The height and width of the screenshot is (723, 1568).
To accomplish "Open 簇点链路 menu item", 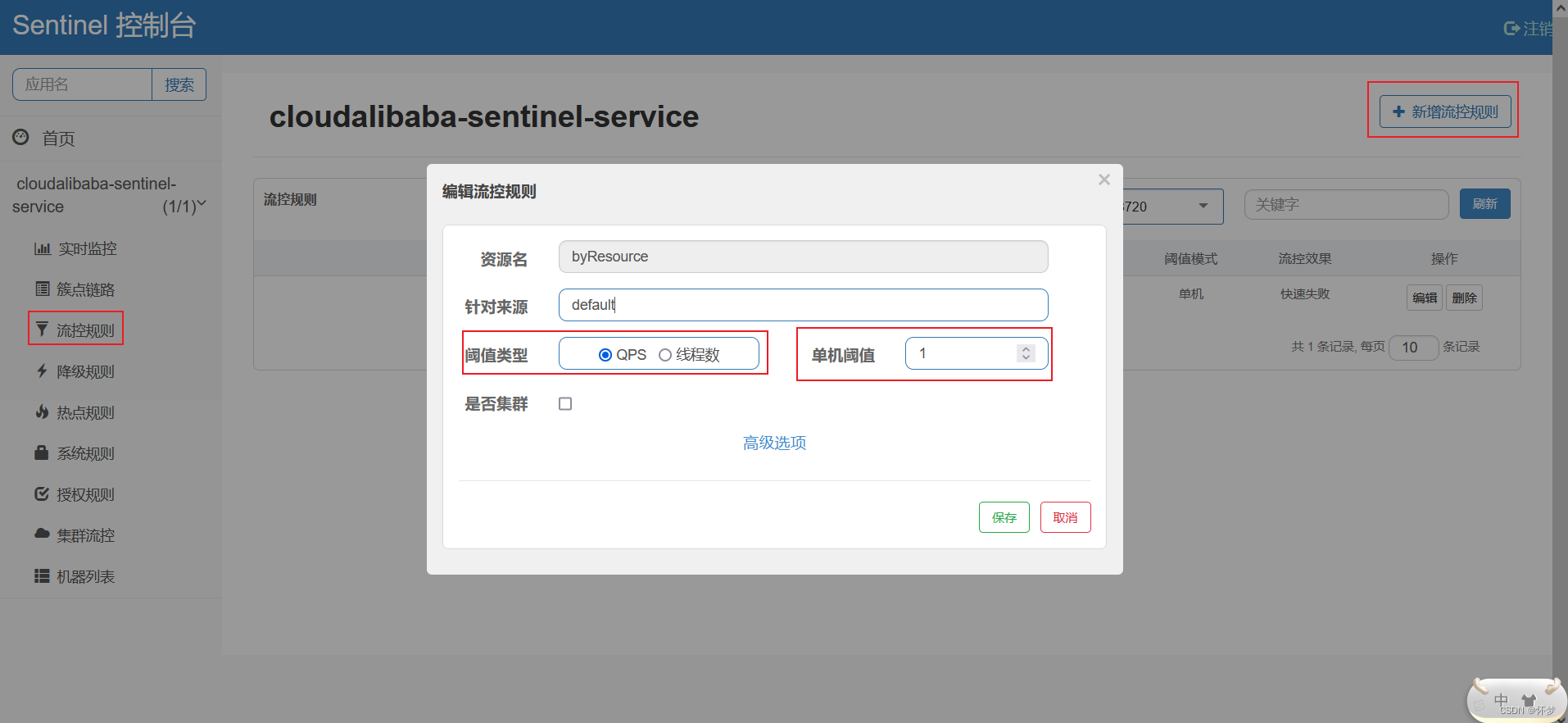I will click(85, 289).
